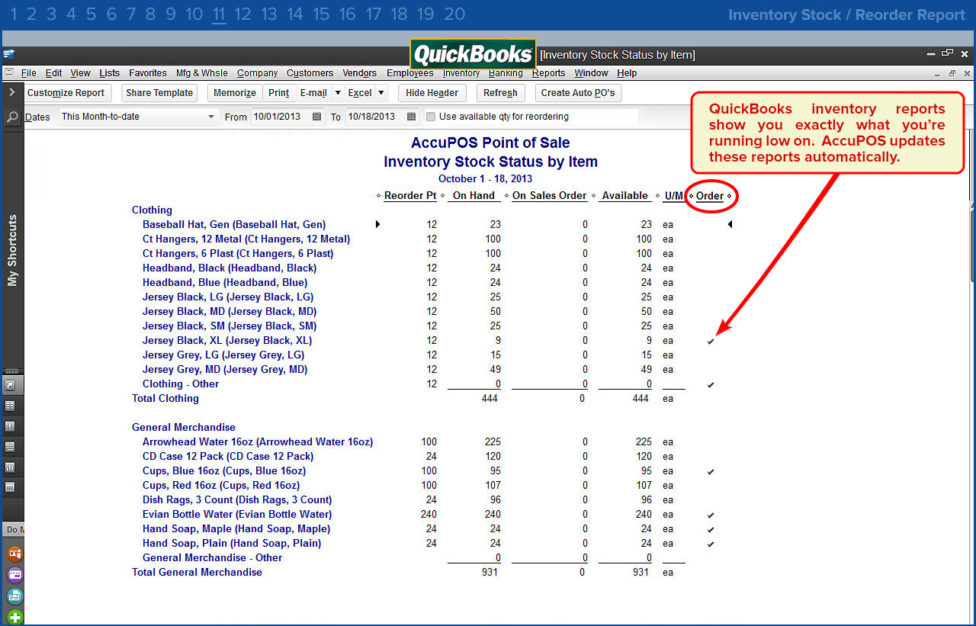Click the General Merchandise group heading
The width and height of the screenshot is (976, 626).
coord(184,427)
